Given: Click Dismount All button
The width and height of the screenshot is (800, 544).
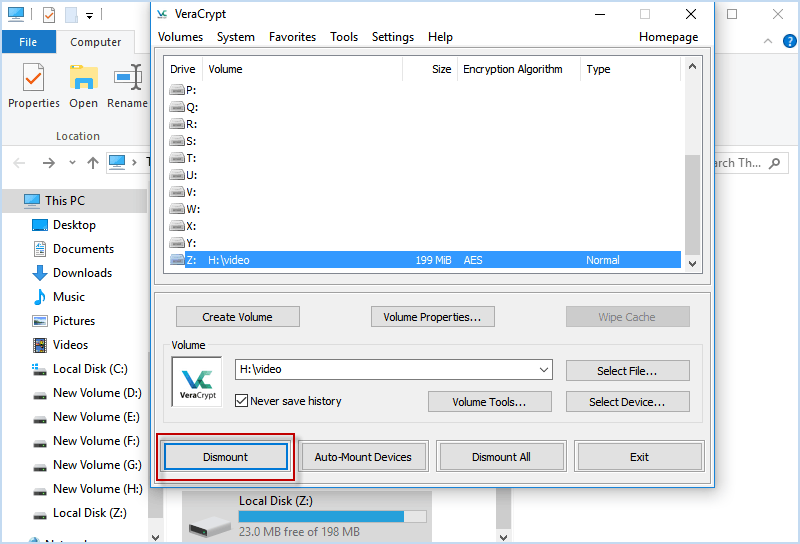Looking at the screenshot, I should [501, 457].
